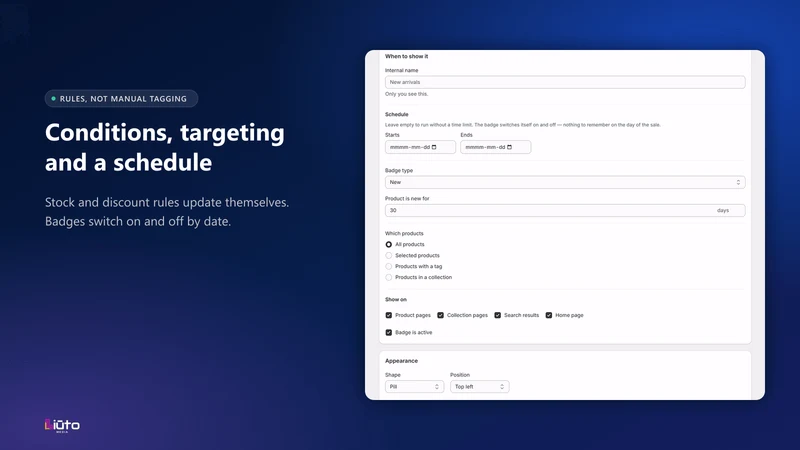Open the Shape dropdown set to Pill
Image resolution: width=800 pixels, height=450 pixels.
click(414, 387)
